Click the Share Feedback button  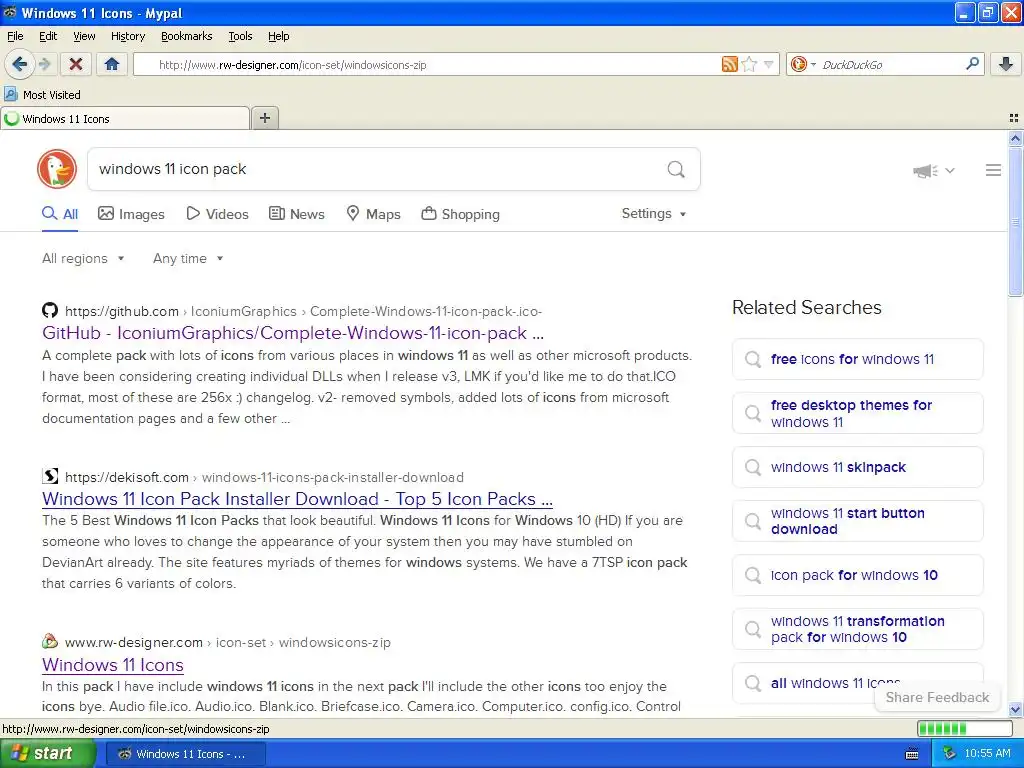pyautogui.click(x=937, y=697)
